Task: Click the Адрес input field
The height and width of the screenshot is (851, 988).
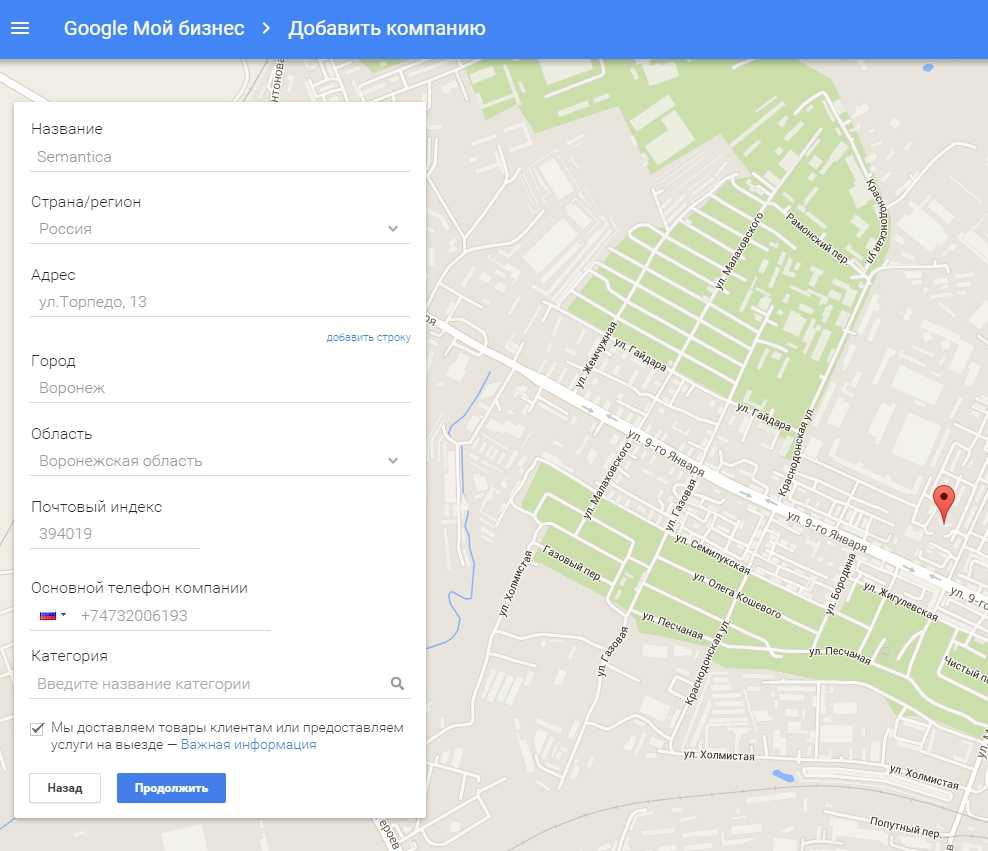Action: pos(220,302)
